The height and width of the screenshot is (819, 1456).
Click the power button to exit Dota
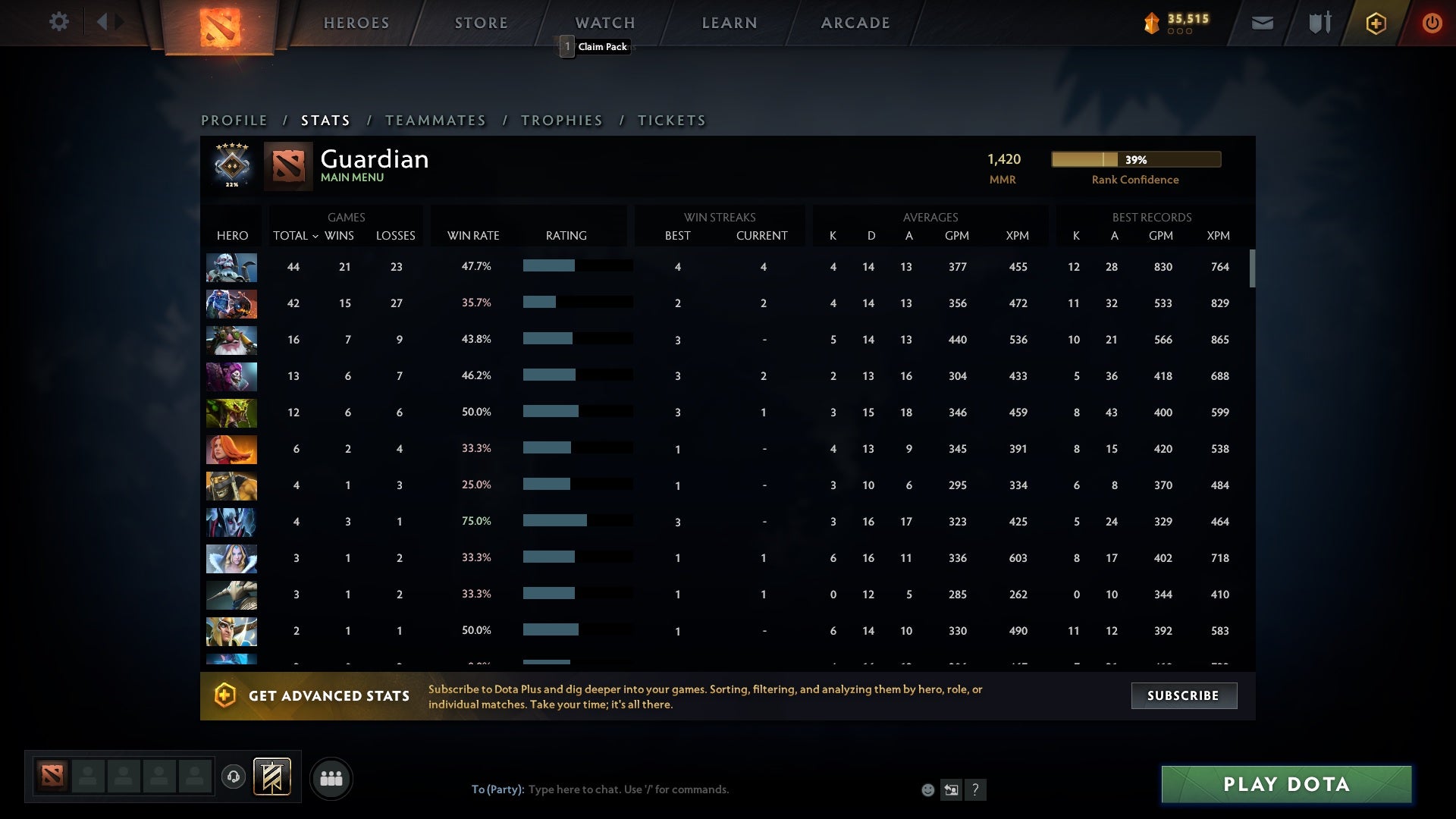(1432, 23)
